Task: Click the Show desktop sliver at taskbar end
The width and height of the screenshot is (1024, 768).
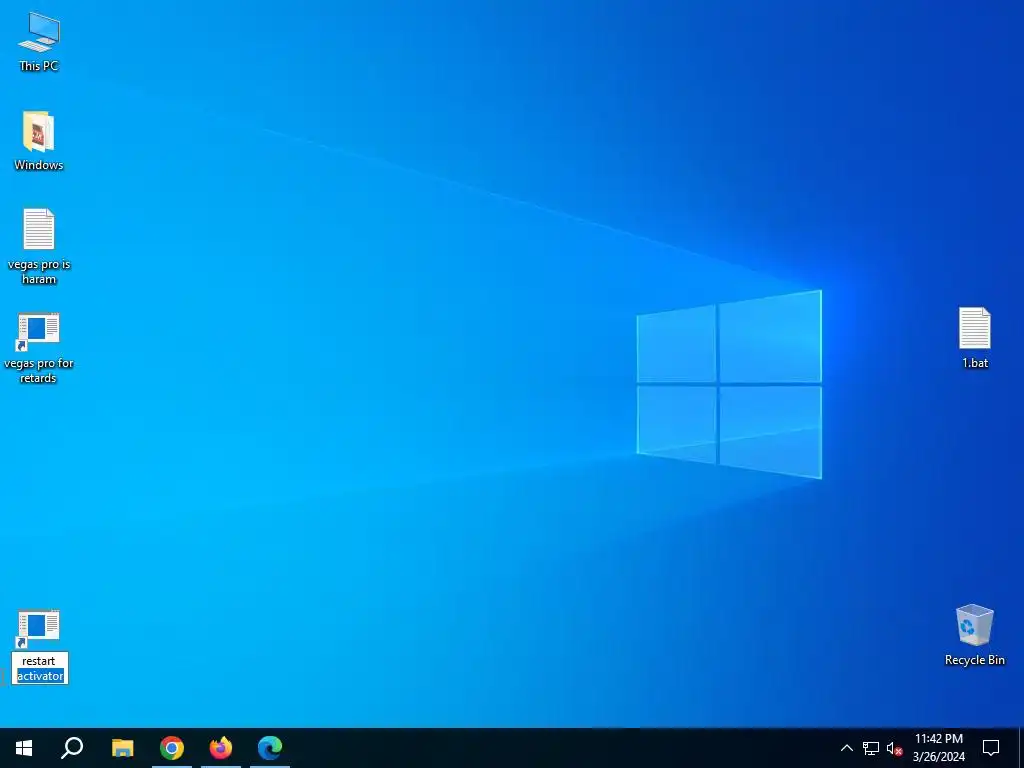Action: pos(1021,748)
